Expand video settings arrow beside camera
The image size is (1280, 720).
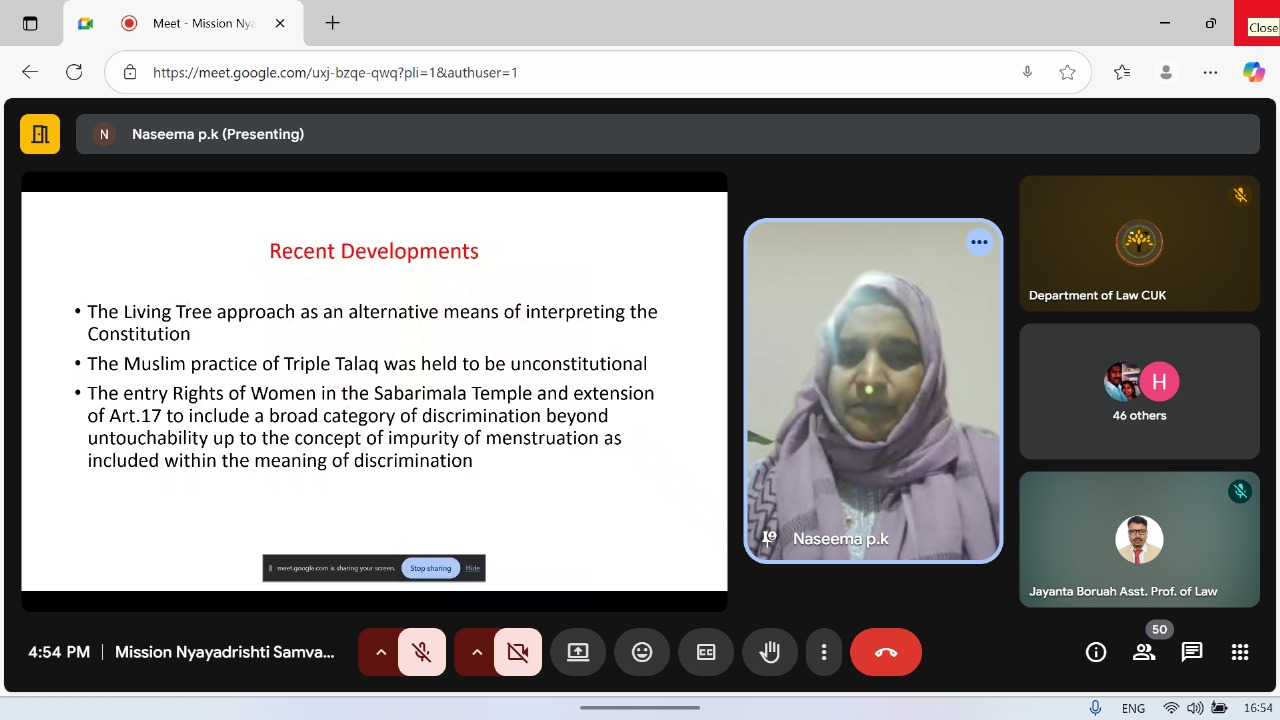477,652
